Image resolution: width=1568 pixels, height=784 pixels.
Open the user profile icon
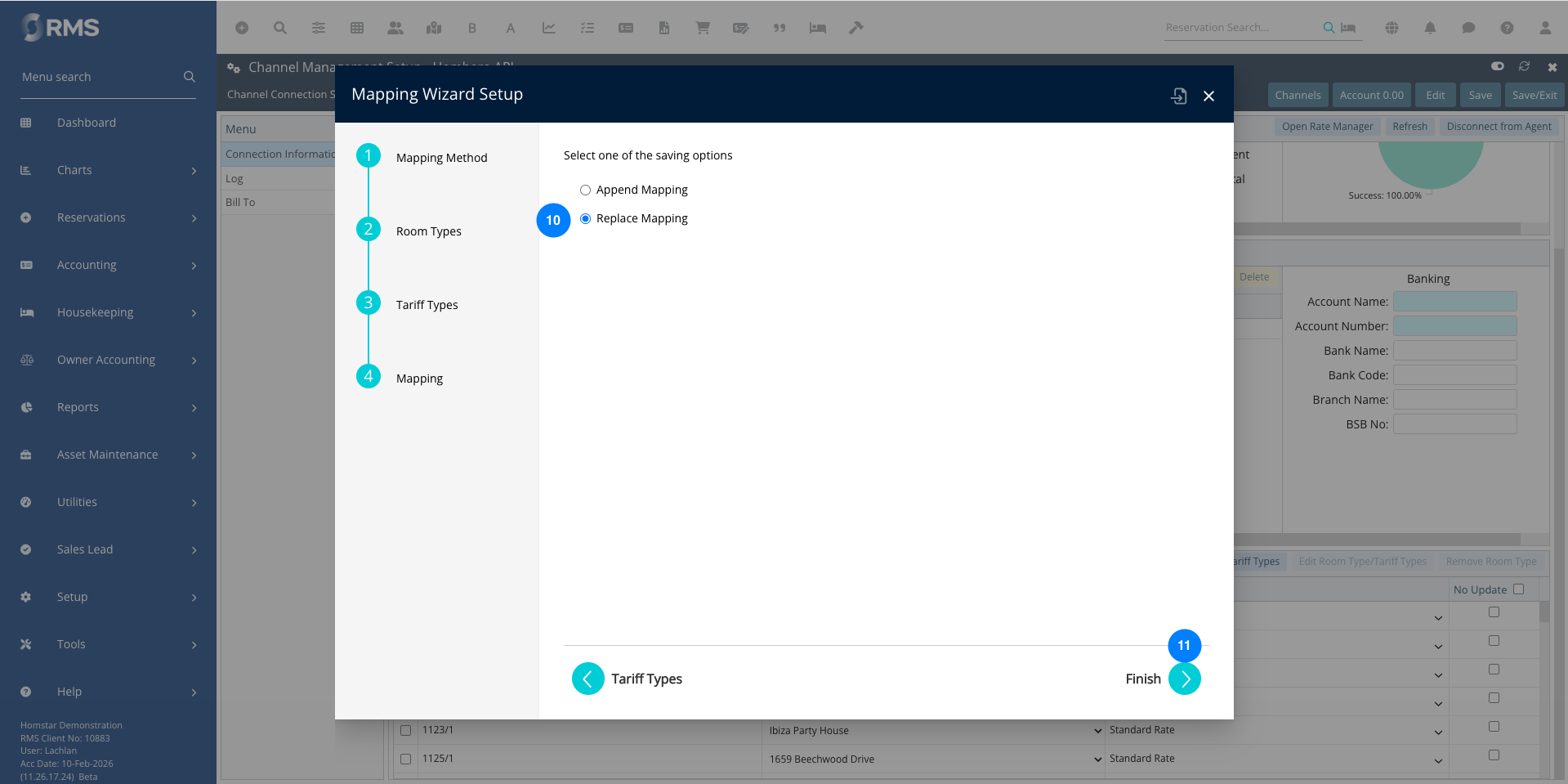[x=1544, y=28]
